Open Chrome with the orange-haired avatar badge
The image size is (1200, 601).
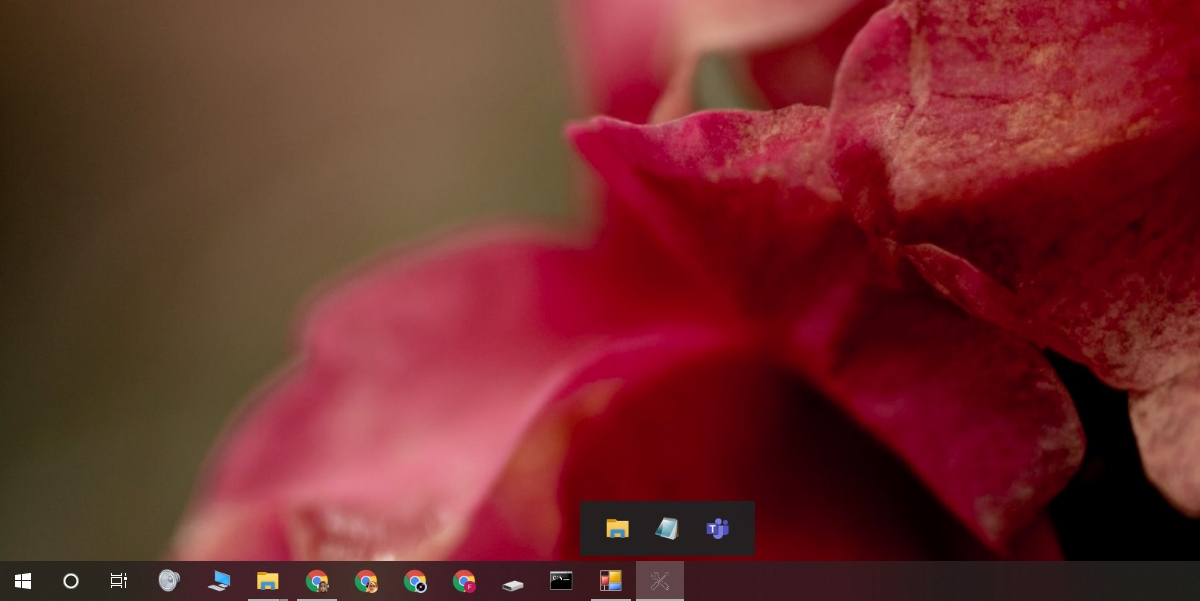click(366, 581)
